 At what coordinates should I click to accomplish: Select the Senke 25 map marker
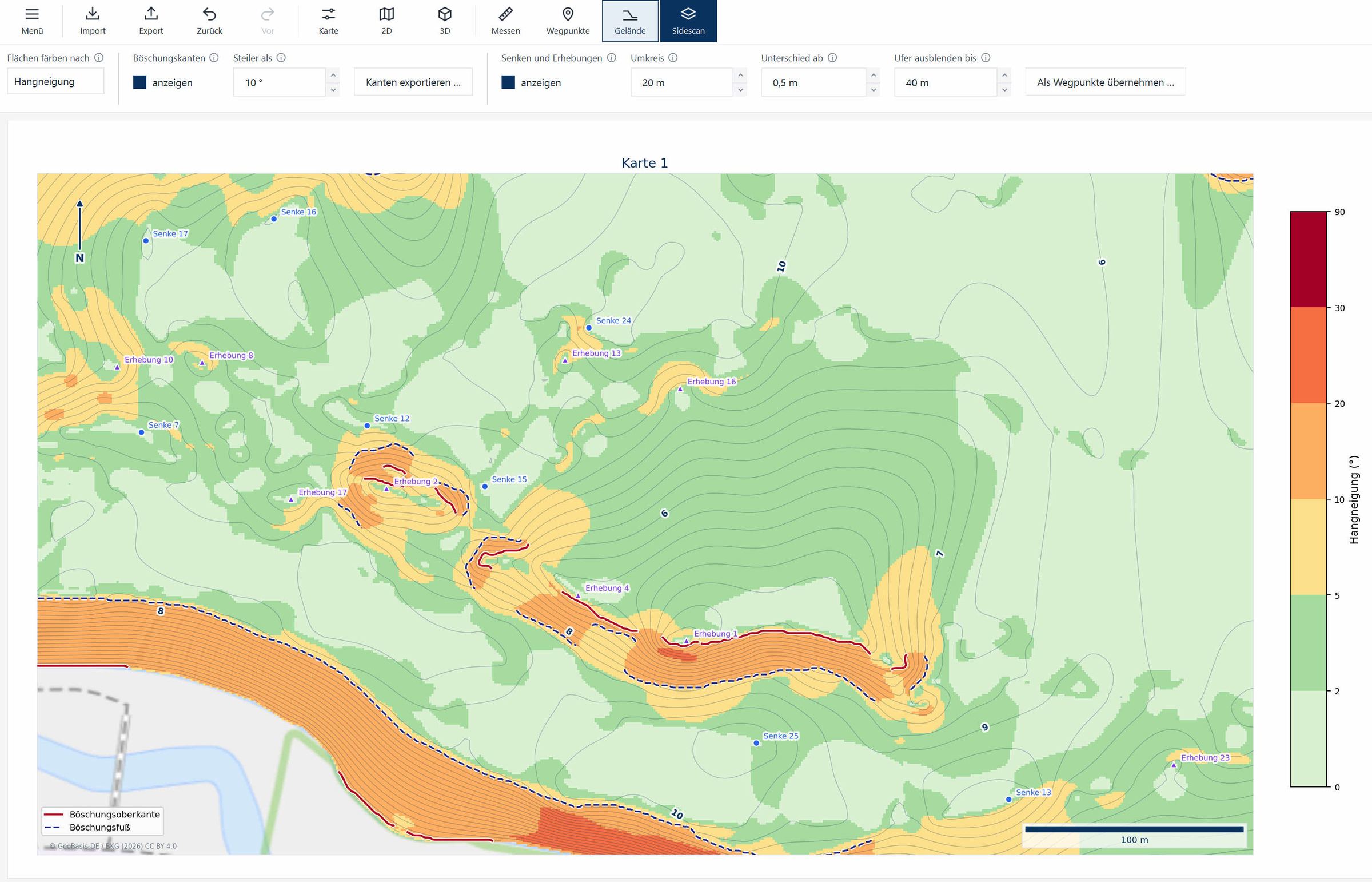756,743
